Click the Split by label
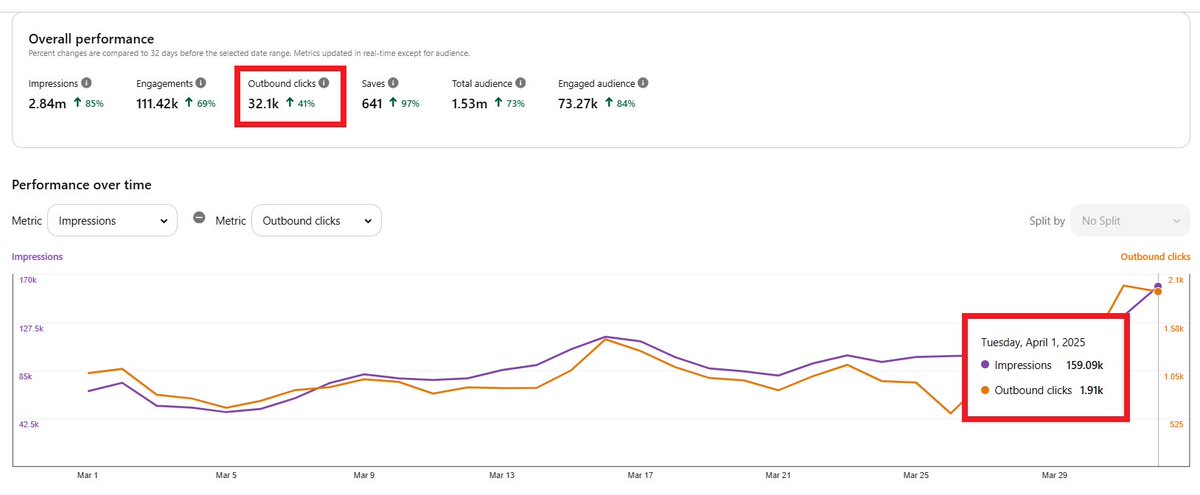 click(x=1046, y=220)
